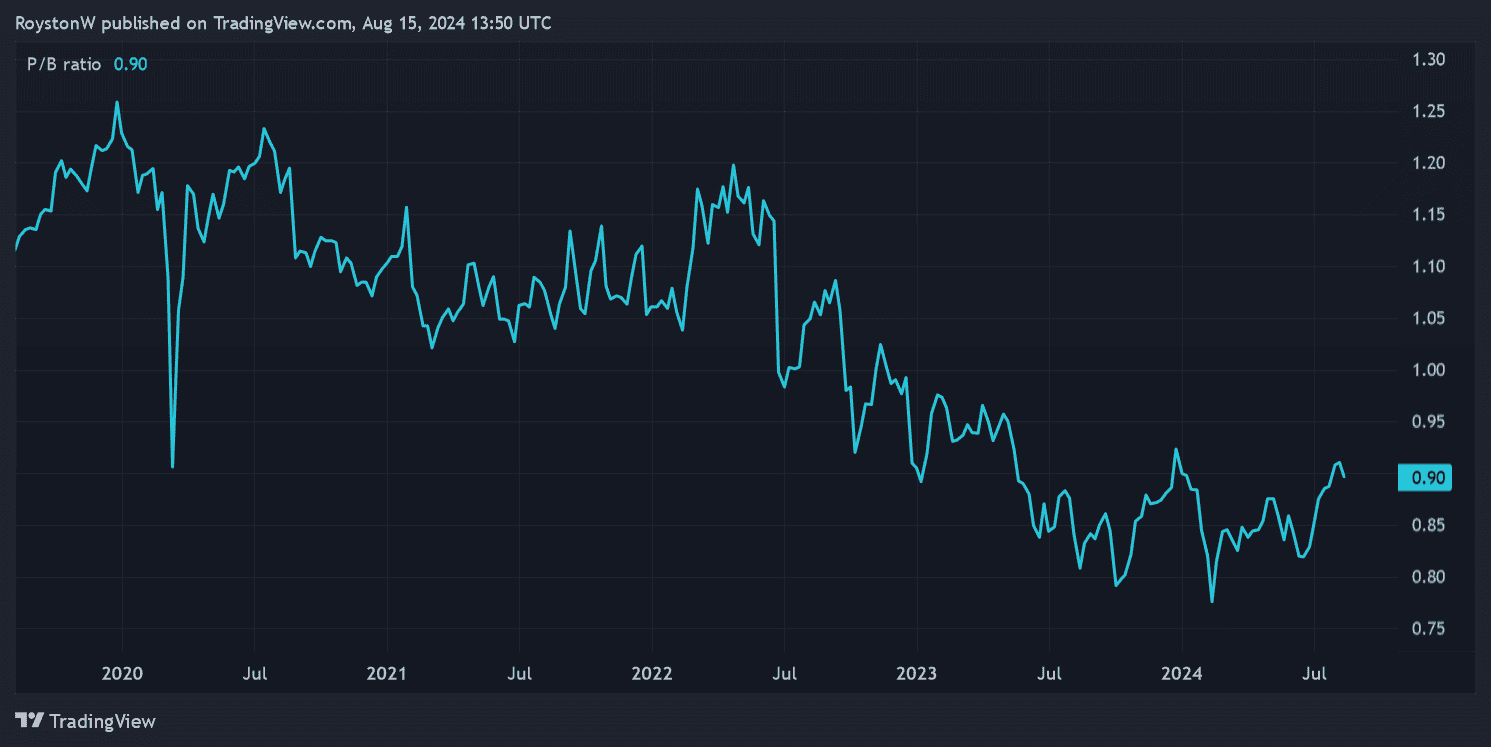Select the 2024 time axis label

(x=1181, y=673)
